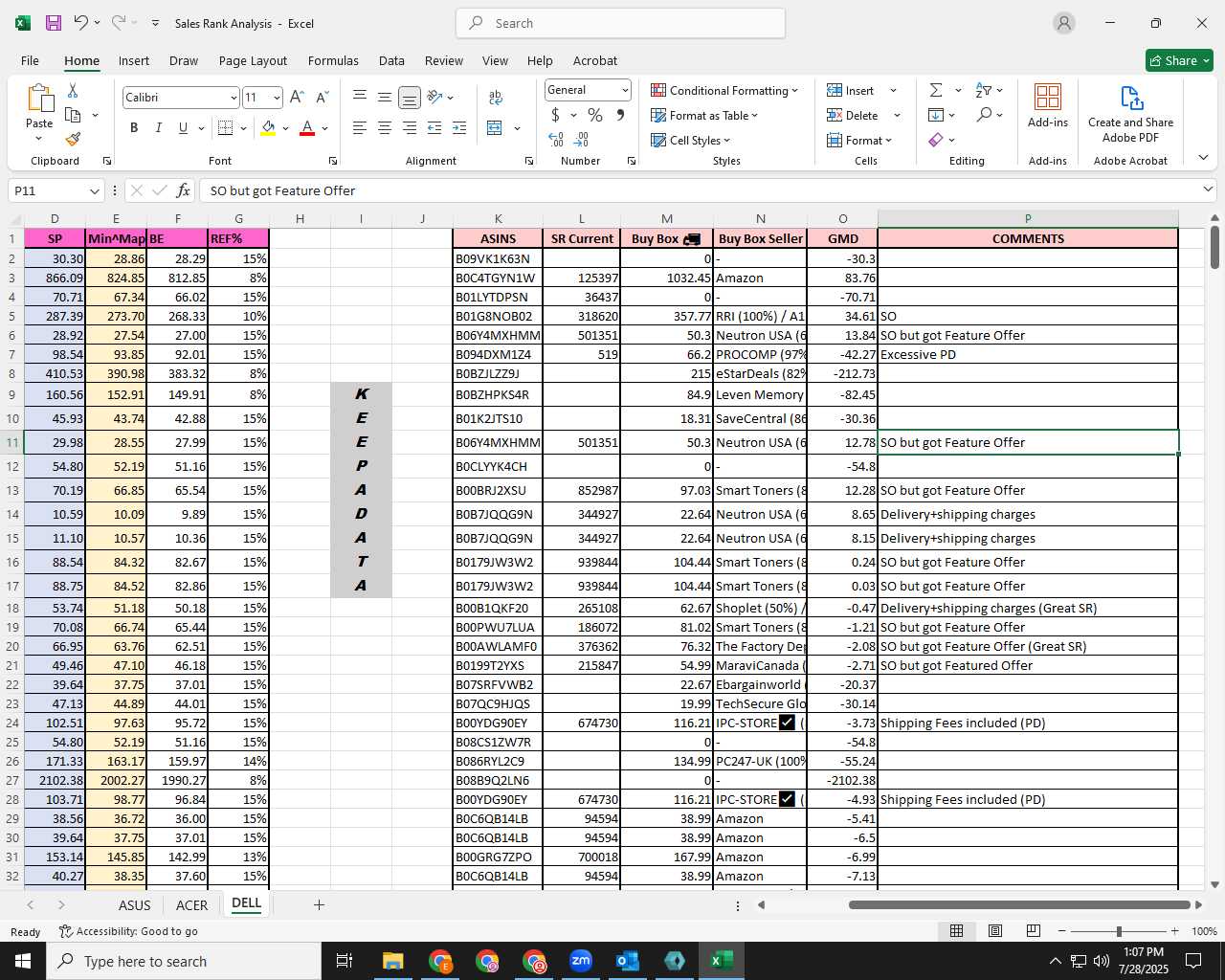Increase font size with larger A icon
The height and width of the screenshot is (980, 1225).
[297, 97]
